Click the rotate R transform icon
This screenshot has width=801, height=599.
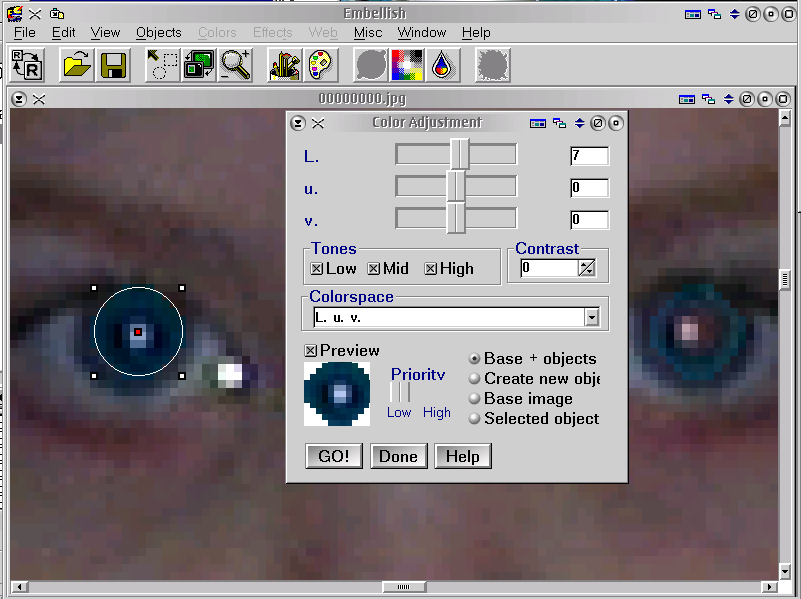click(x=27, y=65)
